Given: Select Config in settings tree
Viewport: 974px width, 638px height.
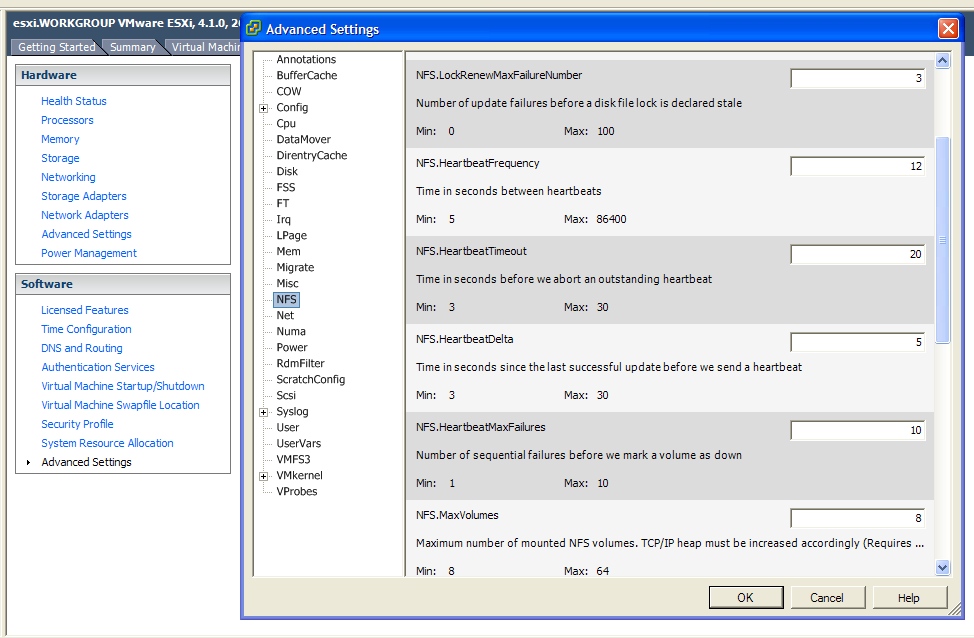Looking at the screenshot, I should 292,107.
